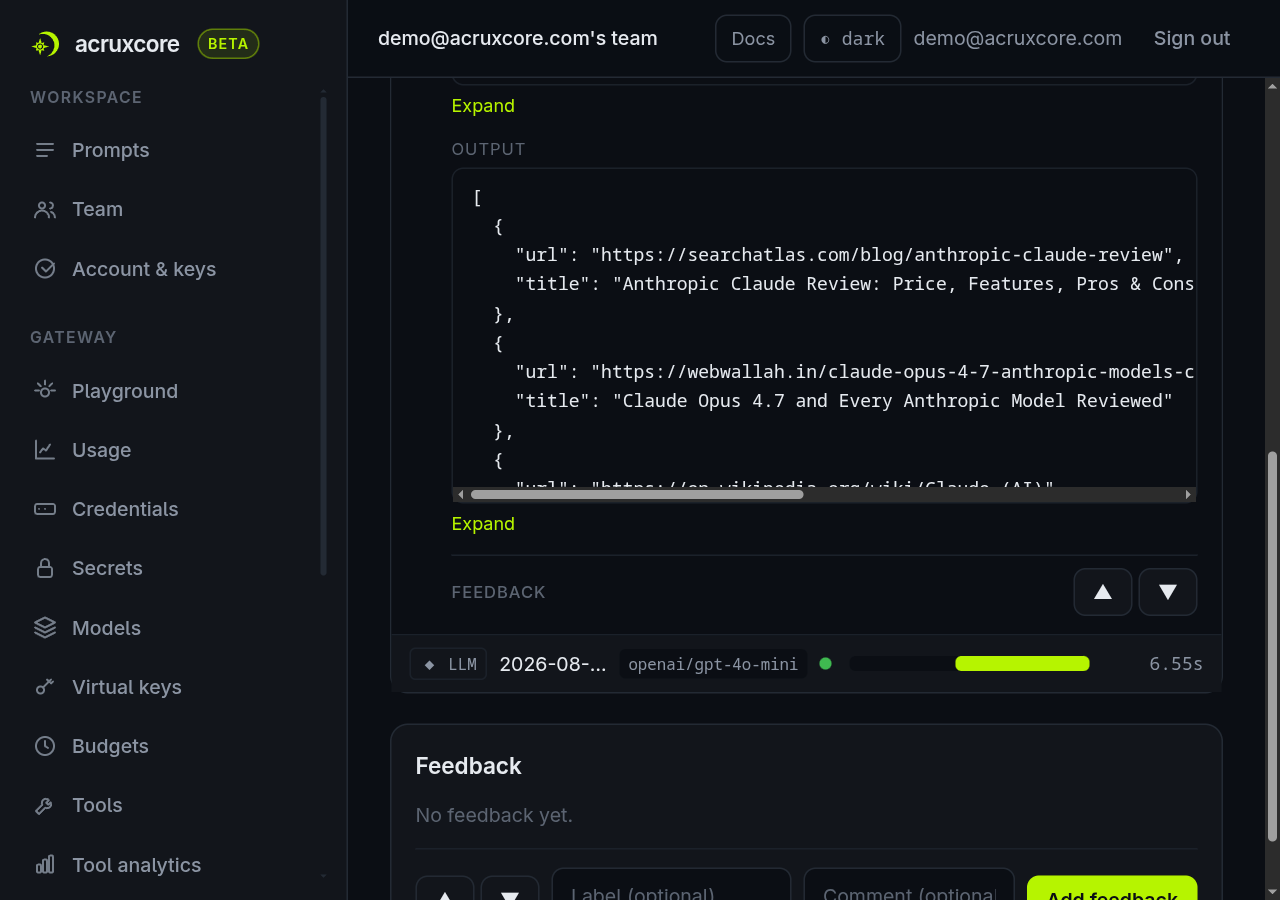Downvote the span with the down arrow
This screenshot has width=1280, height=900.
(1168, 592)
